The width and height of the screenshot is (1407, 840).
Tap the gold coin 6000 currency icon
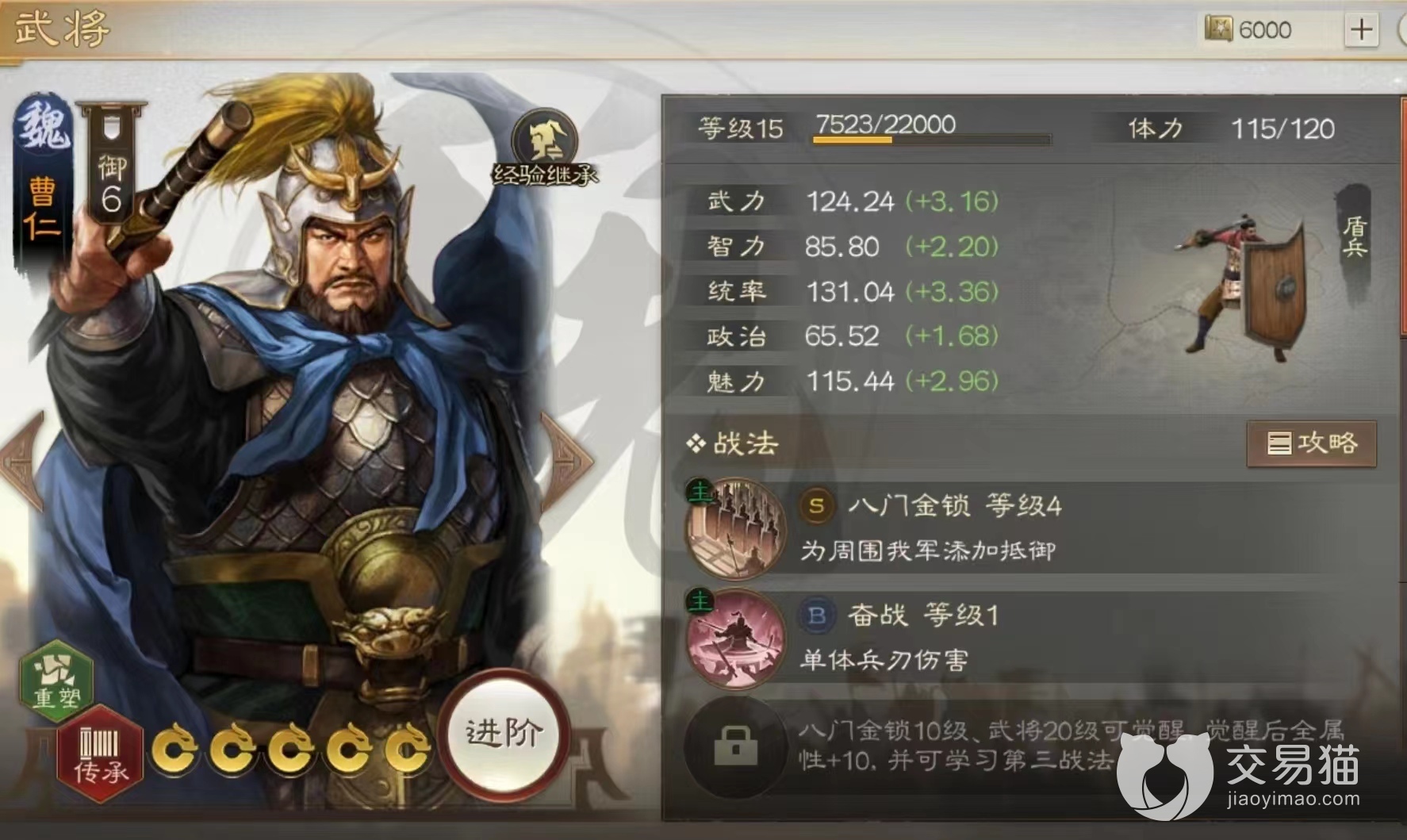[1218, 29]
